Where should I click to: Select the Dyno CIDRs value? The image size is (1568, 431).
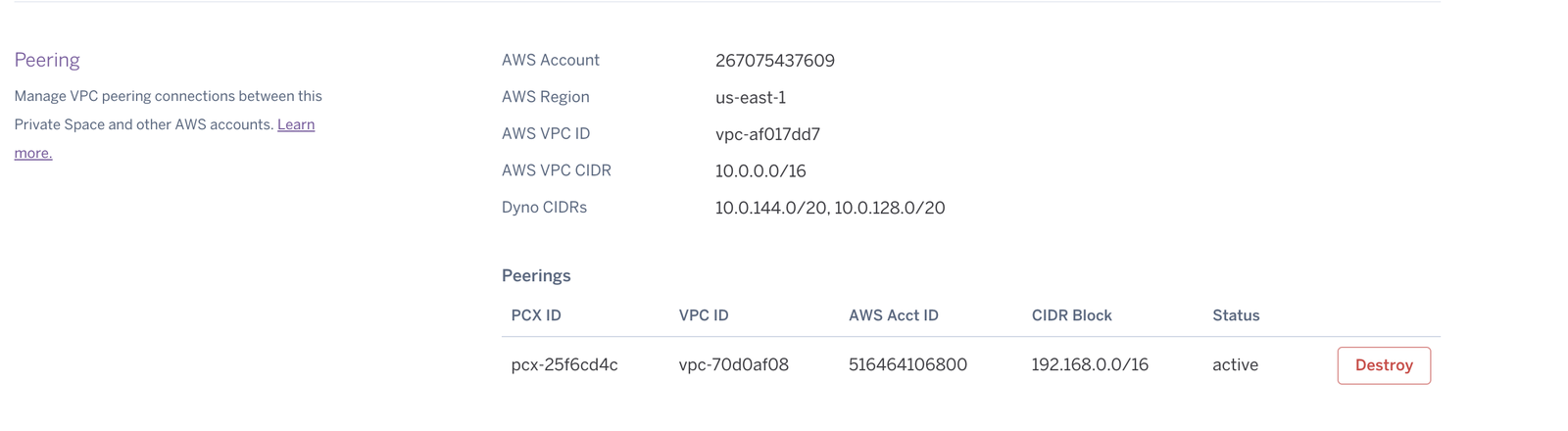coord(829,208)
